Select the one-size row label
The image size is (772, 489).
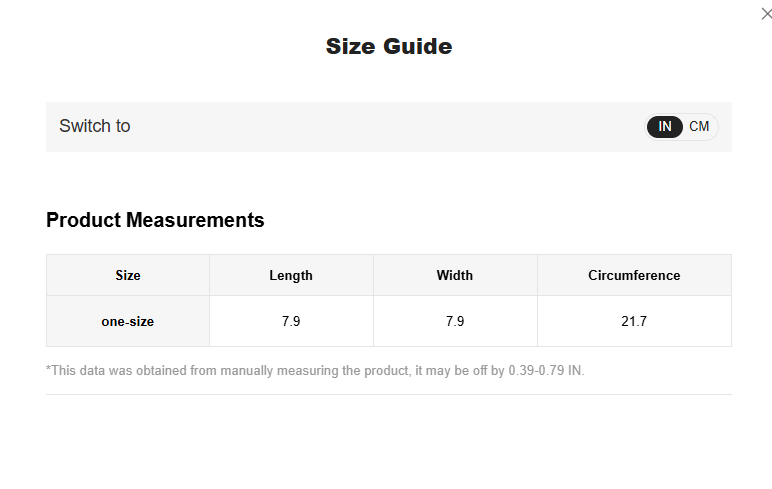[x=128, y=322]
